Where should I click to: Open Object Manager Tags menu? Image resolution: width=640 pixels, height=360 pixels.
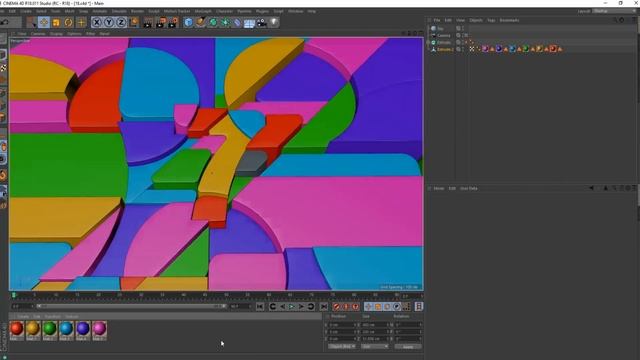(x=491, y=20)
